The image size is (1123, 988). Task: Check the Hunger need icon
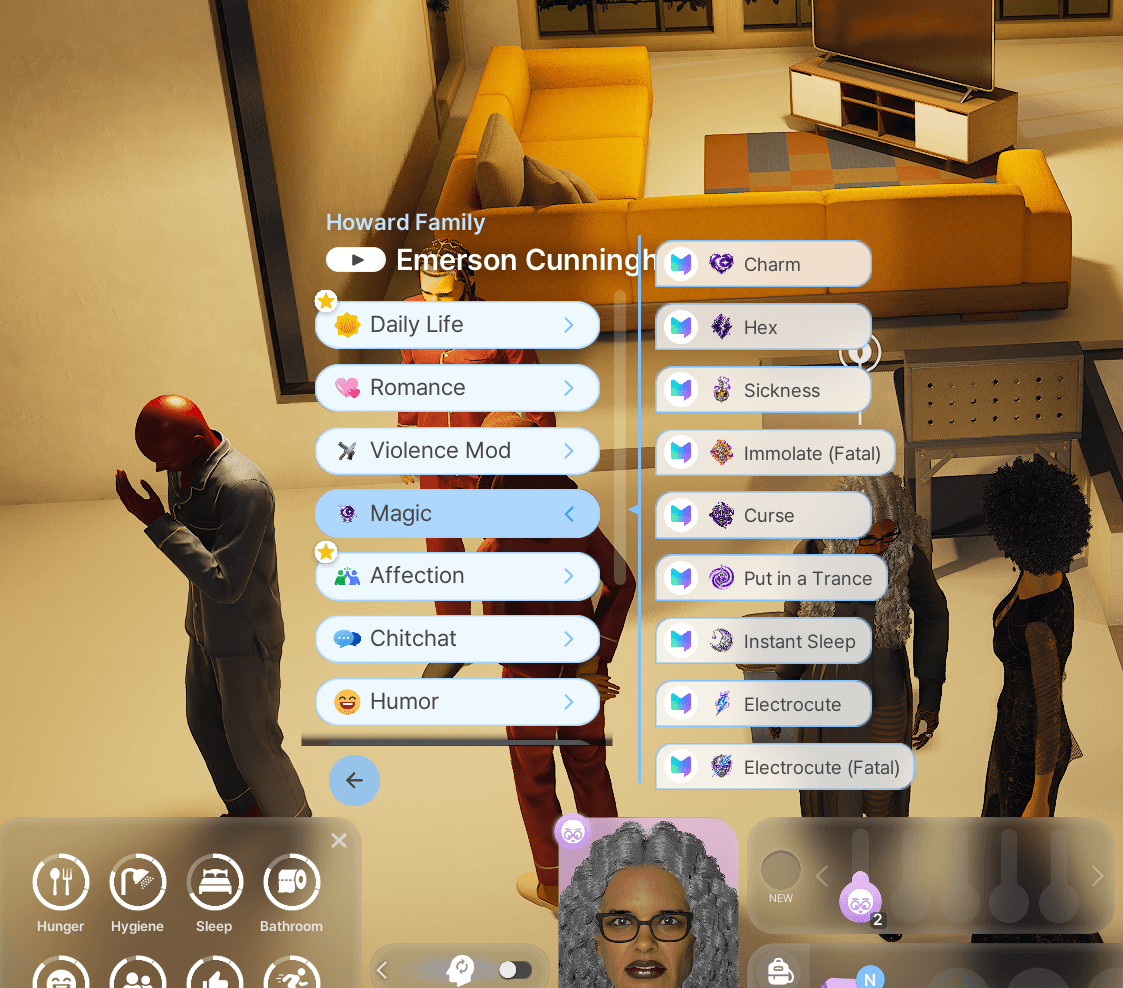tap(61, 882)
